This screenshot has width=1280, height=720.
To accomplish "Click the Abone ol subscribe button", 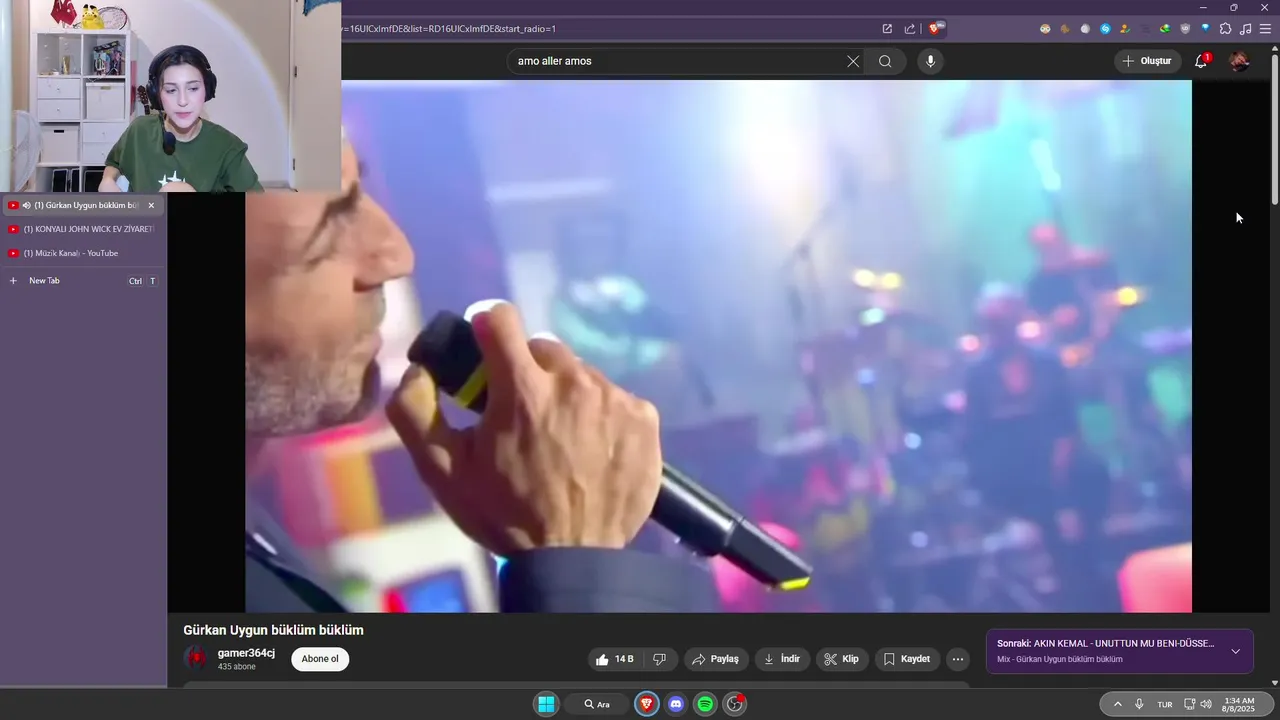I will 320,659.
